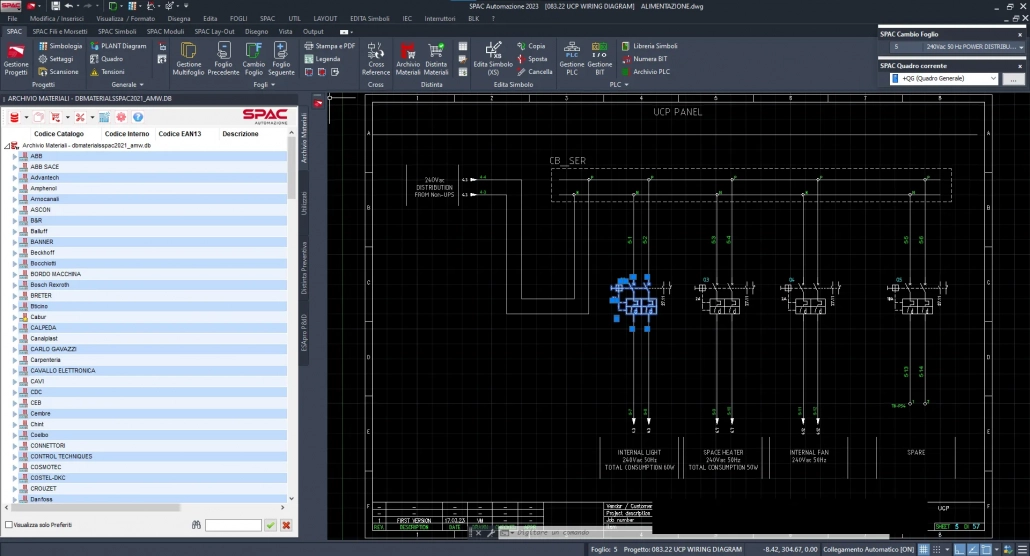Expand the Beckhoff manufacturer tree node
This screenshot has width=1030, height=556.
(x=14, y=253)
